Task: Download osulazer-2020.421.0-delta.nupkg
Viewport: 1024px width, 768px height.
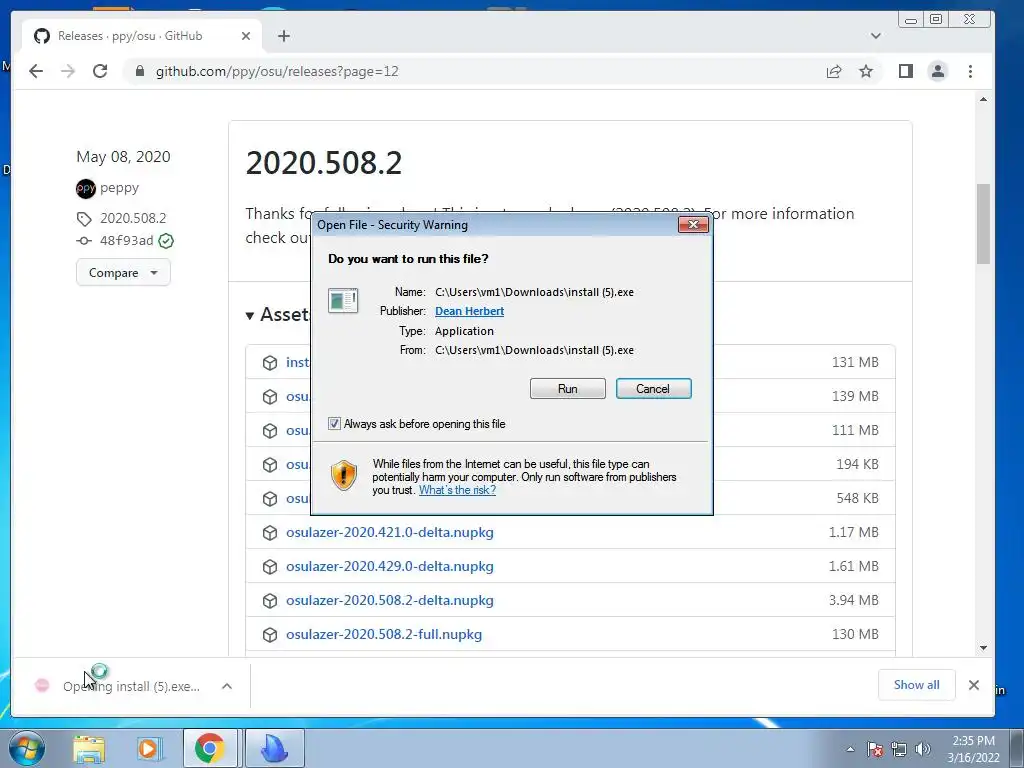Action: pos(390,532)
